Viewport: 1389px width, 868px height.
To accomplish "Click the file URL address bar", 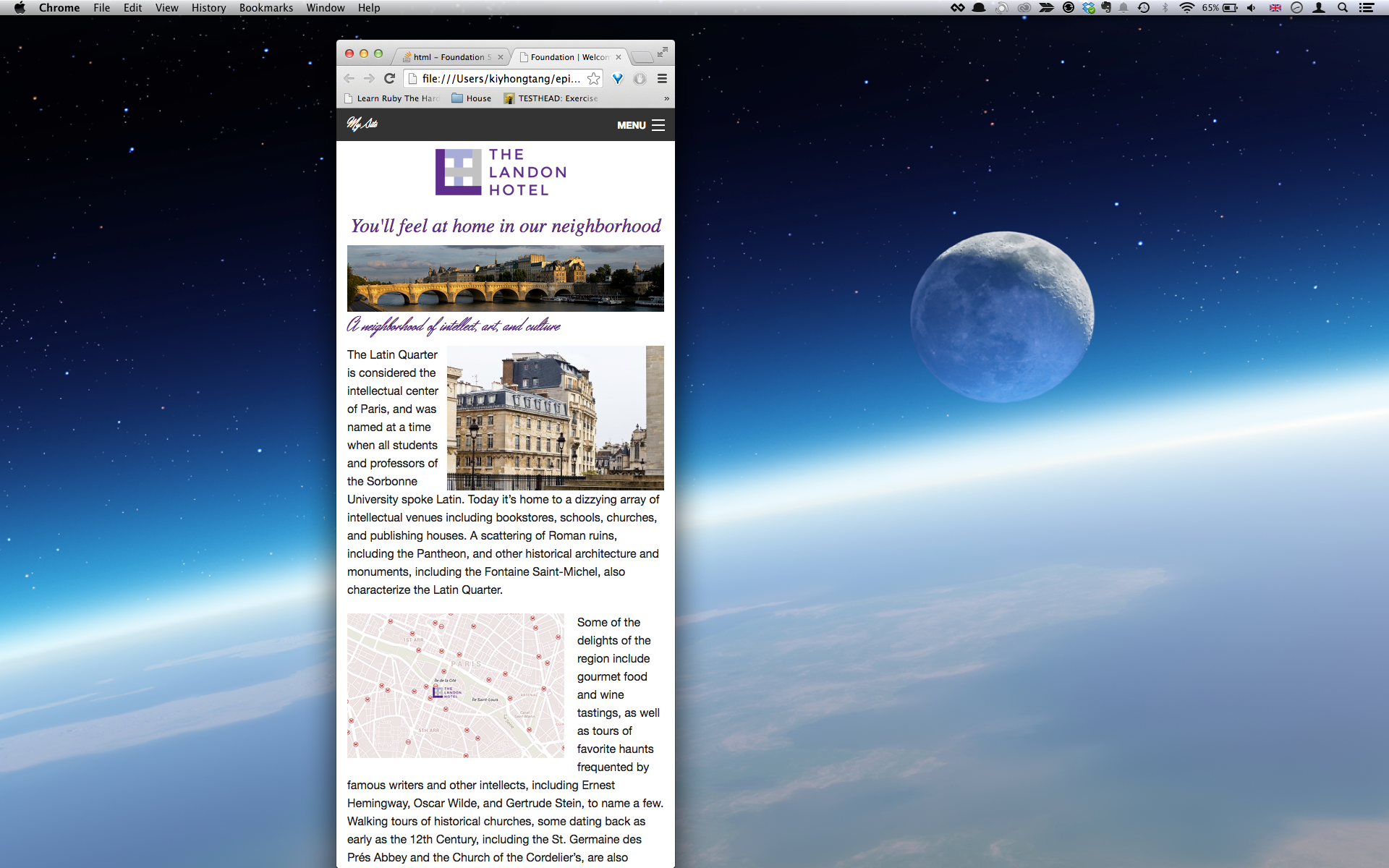I will [x=501, y=78].
